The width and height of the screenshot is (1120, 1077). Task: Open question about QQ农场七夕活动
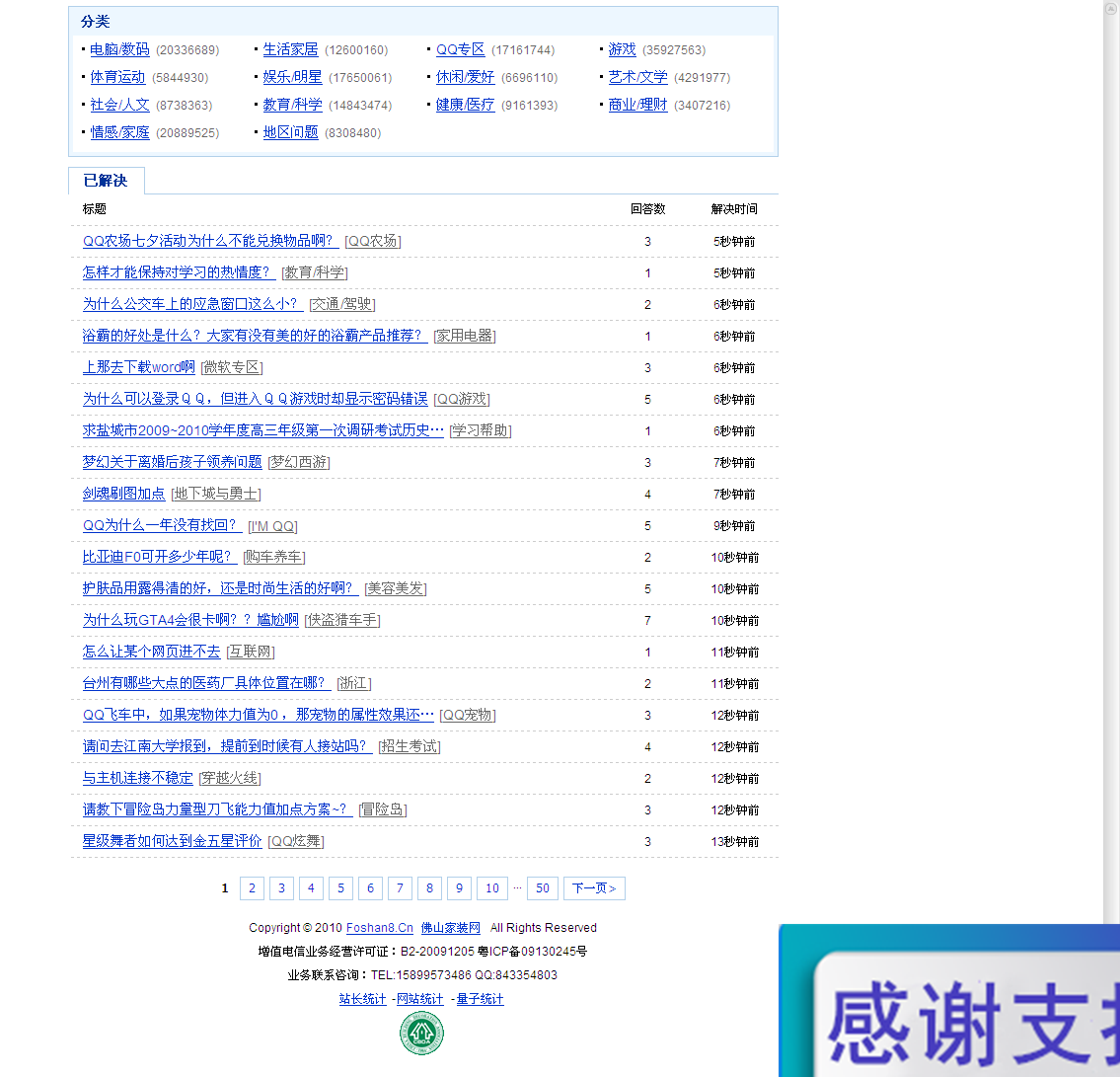211,241
